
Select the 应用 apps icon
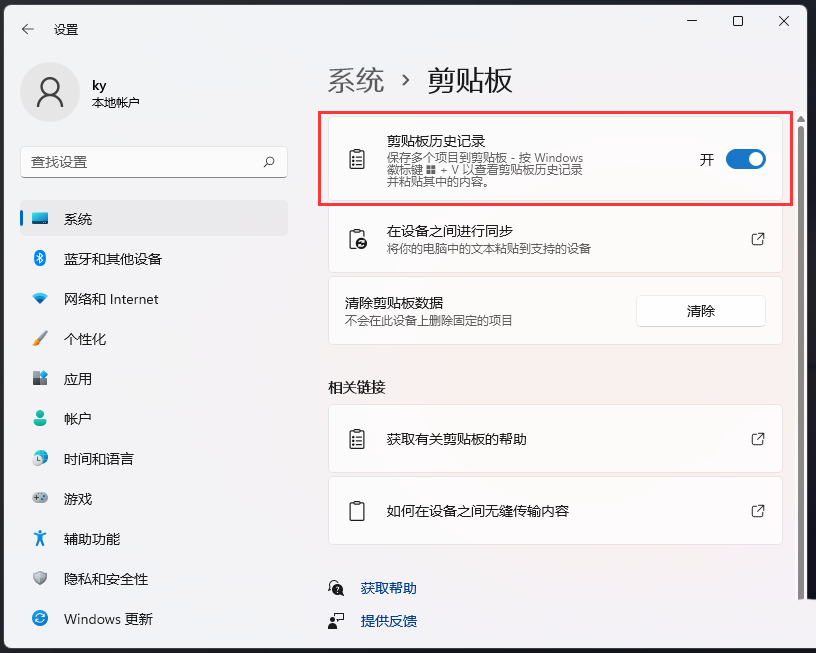[39, 379]
